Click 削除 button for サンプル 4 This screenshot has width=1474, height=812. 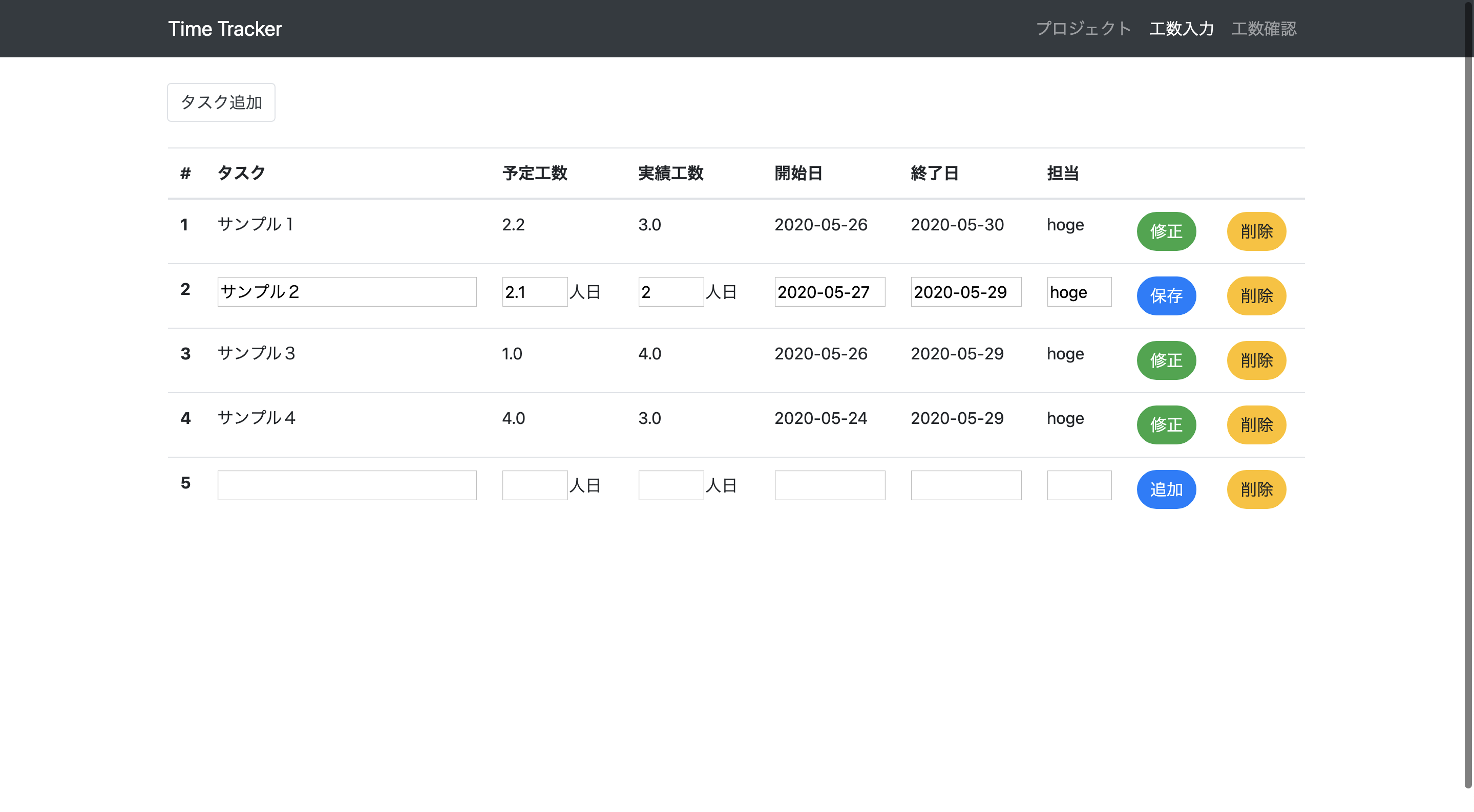pos(1256,425)
